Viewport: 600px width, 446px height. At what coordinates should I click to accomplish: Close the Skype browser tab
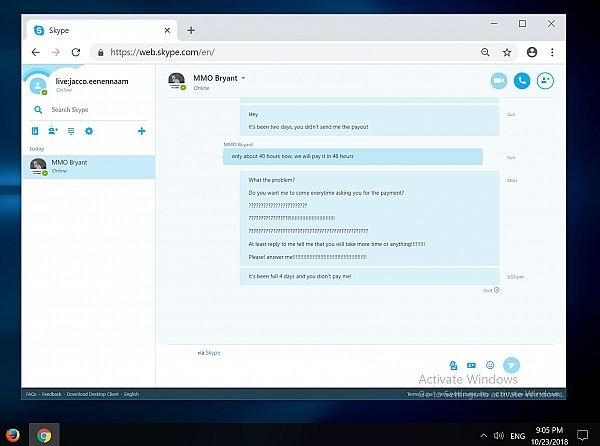tap(167, 30)
